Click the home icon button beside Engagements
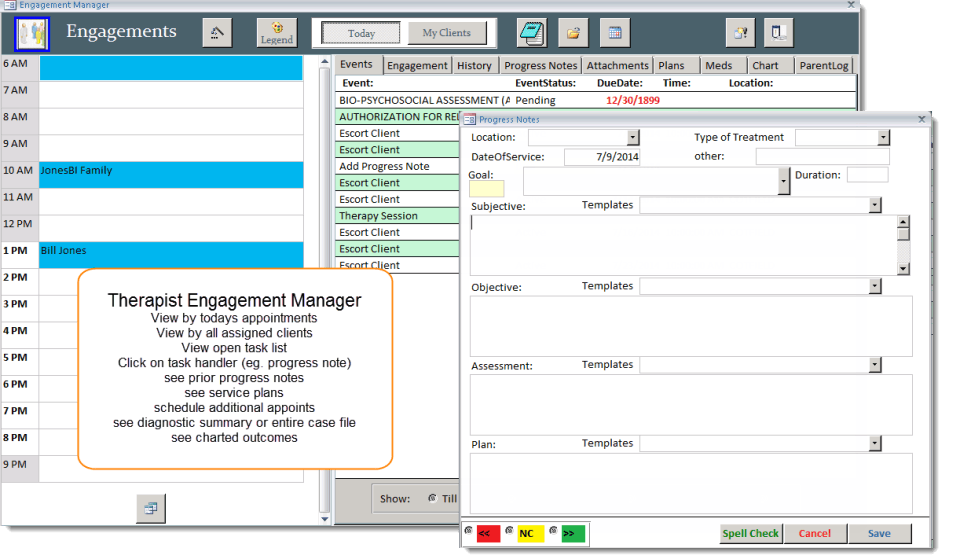This screenshot has height=559, width=960. coord(217,33)
